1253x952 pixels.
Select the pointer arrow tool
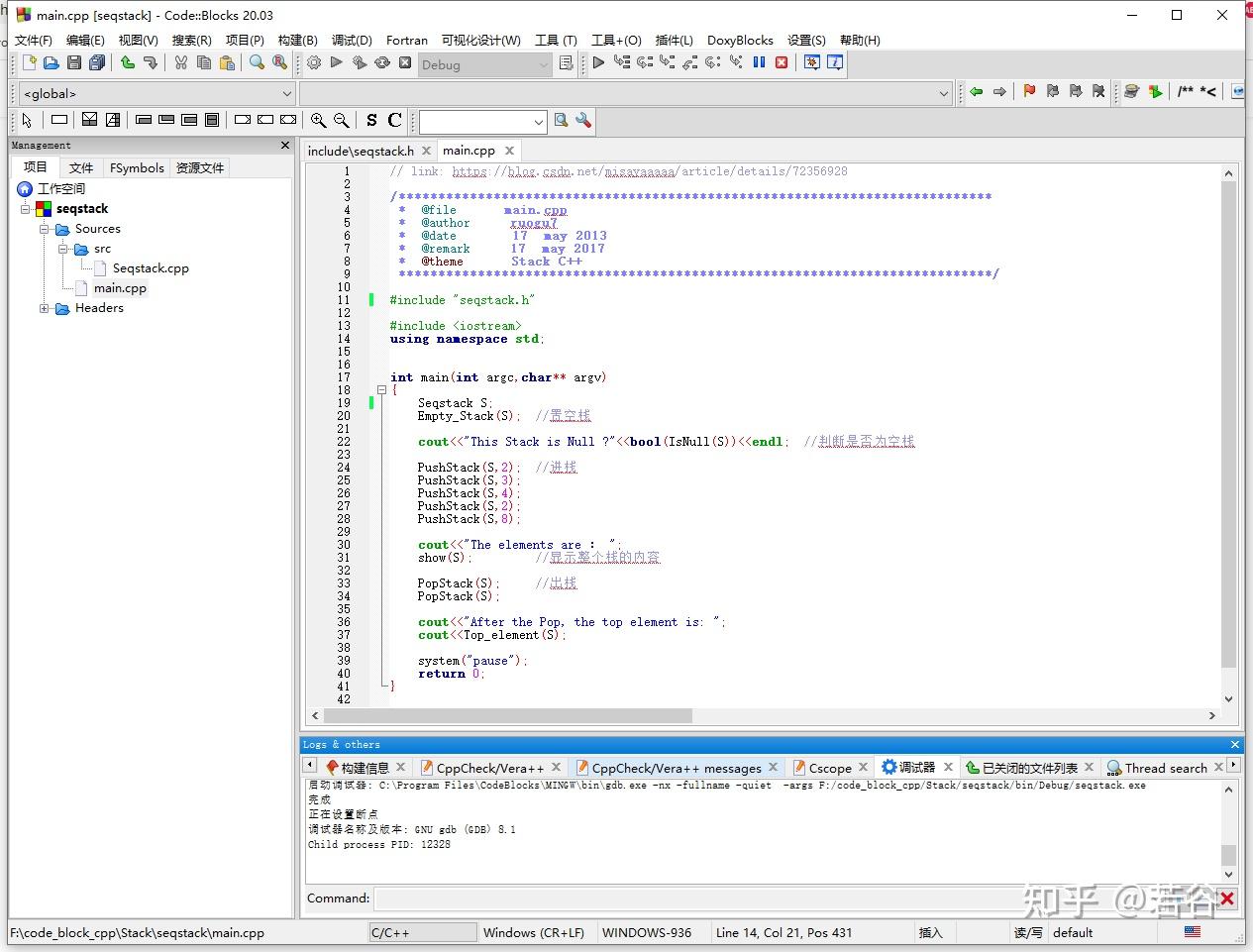[28, 120]
